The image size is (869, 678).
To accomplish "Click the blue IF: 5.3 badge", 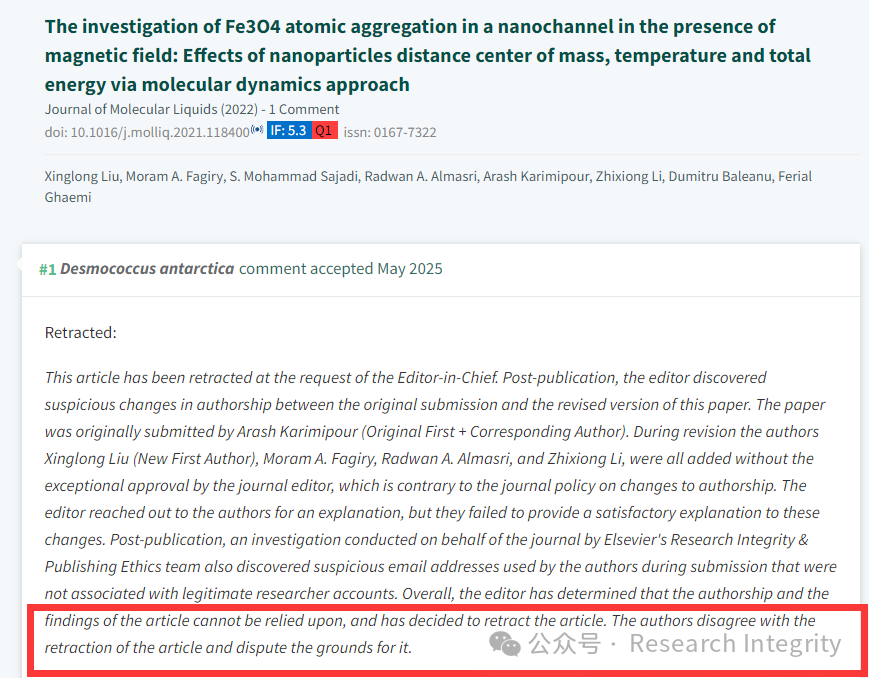I will point(289,130).
